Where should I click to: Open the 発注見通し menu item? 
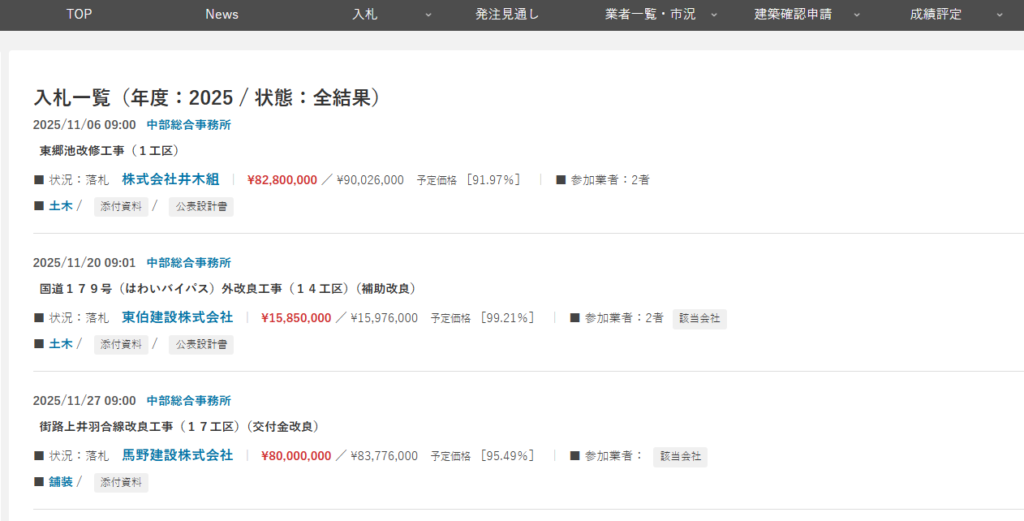[x=507, y=14]
